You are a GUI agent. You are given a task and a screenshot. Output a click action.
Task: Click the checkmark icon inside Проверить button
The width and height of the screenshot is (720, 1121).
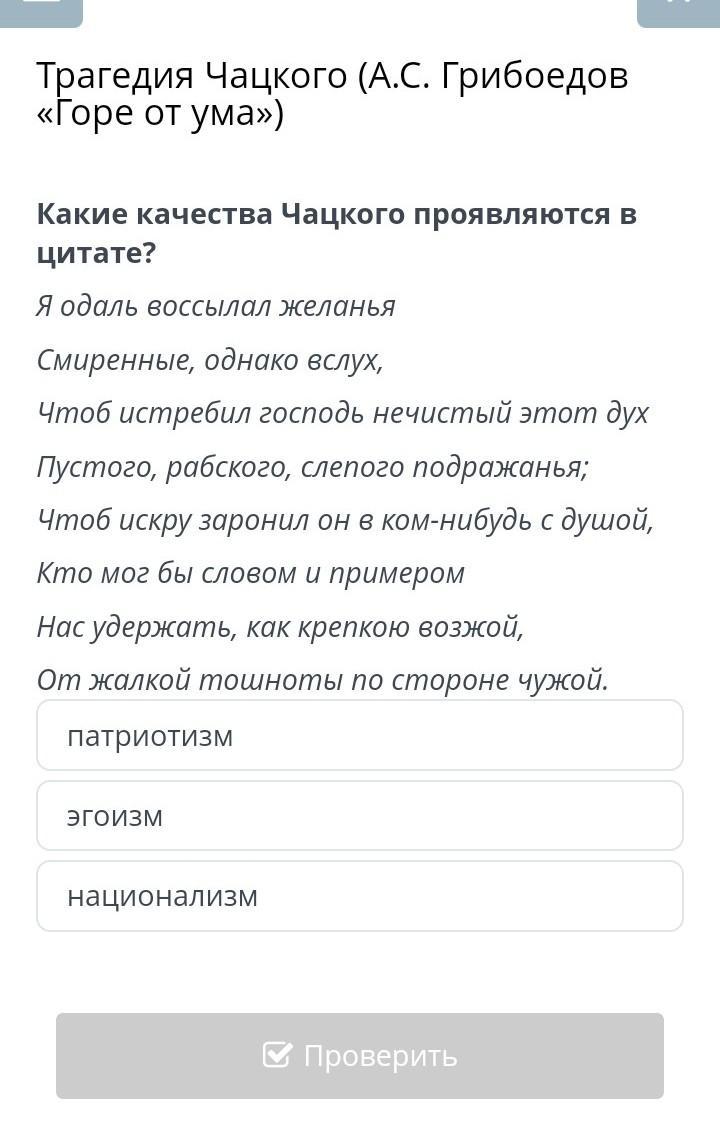pyautogui.click(x=277, y=1055)
